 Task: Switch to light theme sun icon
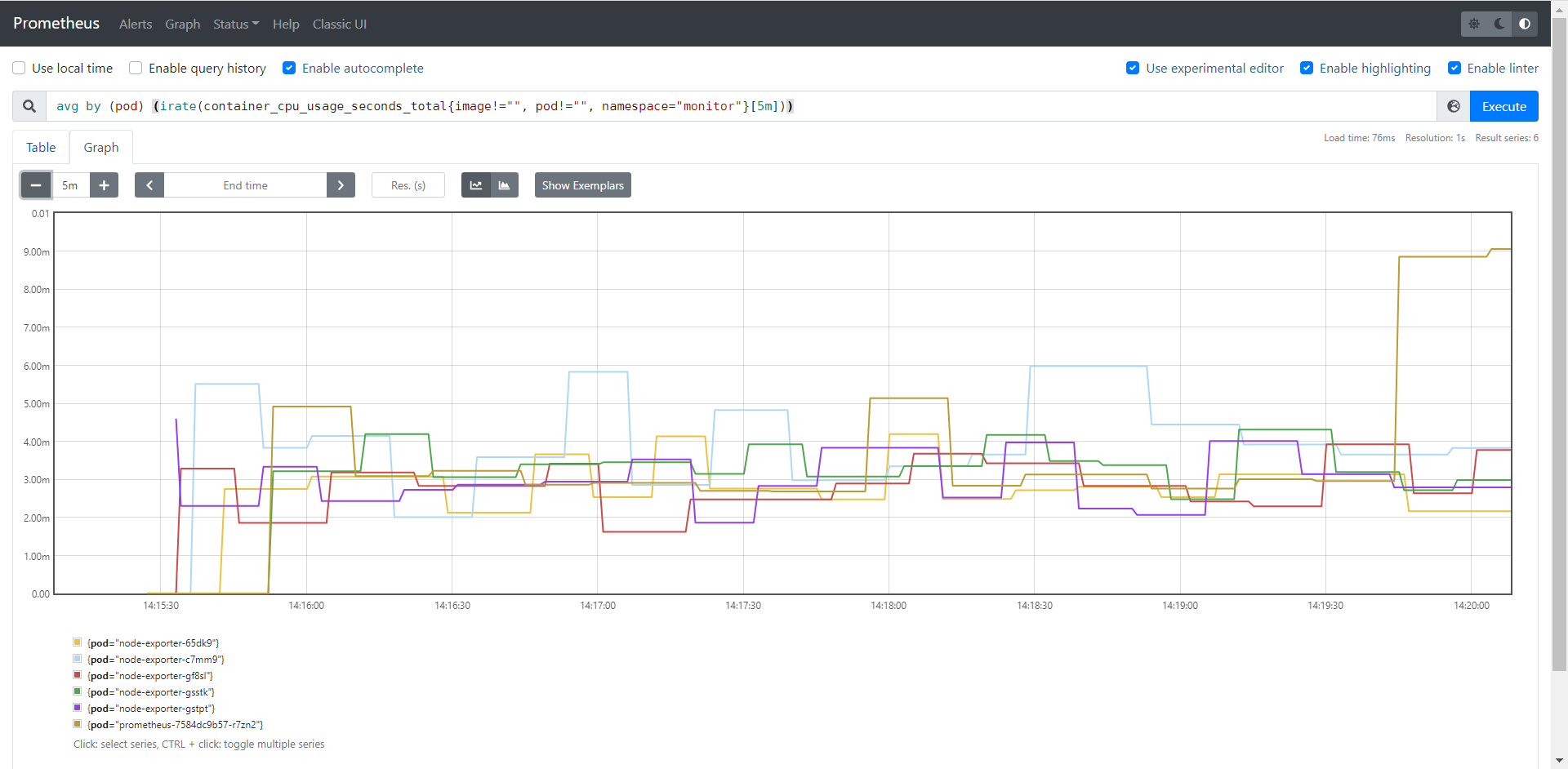pyautogui.click(x=1474, y=24)
